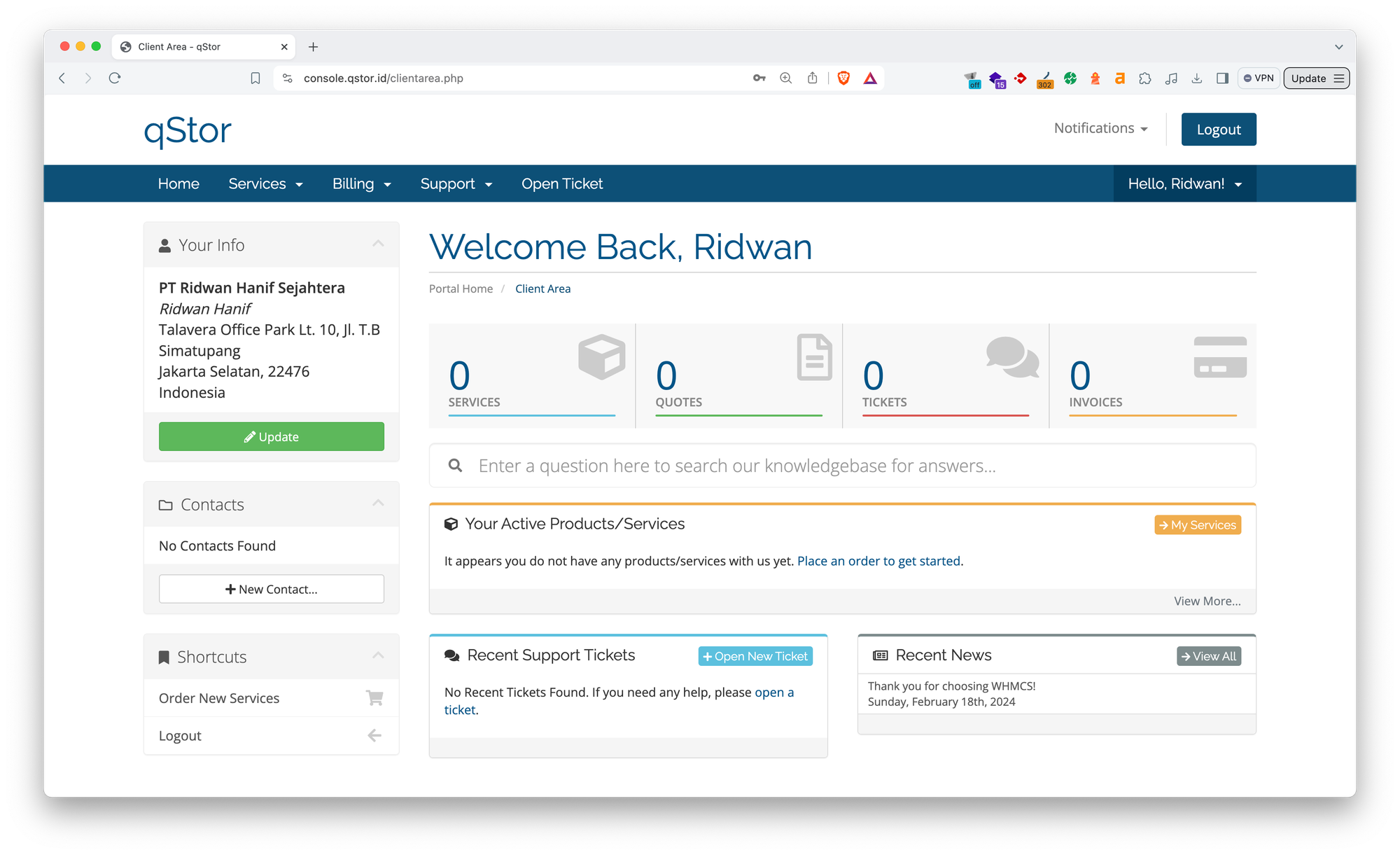Click the address bar URL console.qstor.id/clientarea.php
Viewport: 1400px width, 855px height.
(384, 78)
